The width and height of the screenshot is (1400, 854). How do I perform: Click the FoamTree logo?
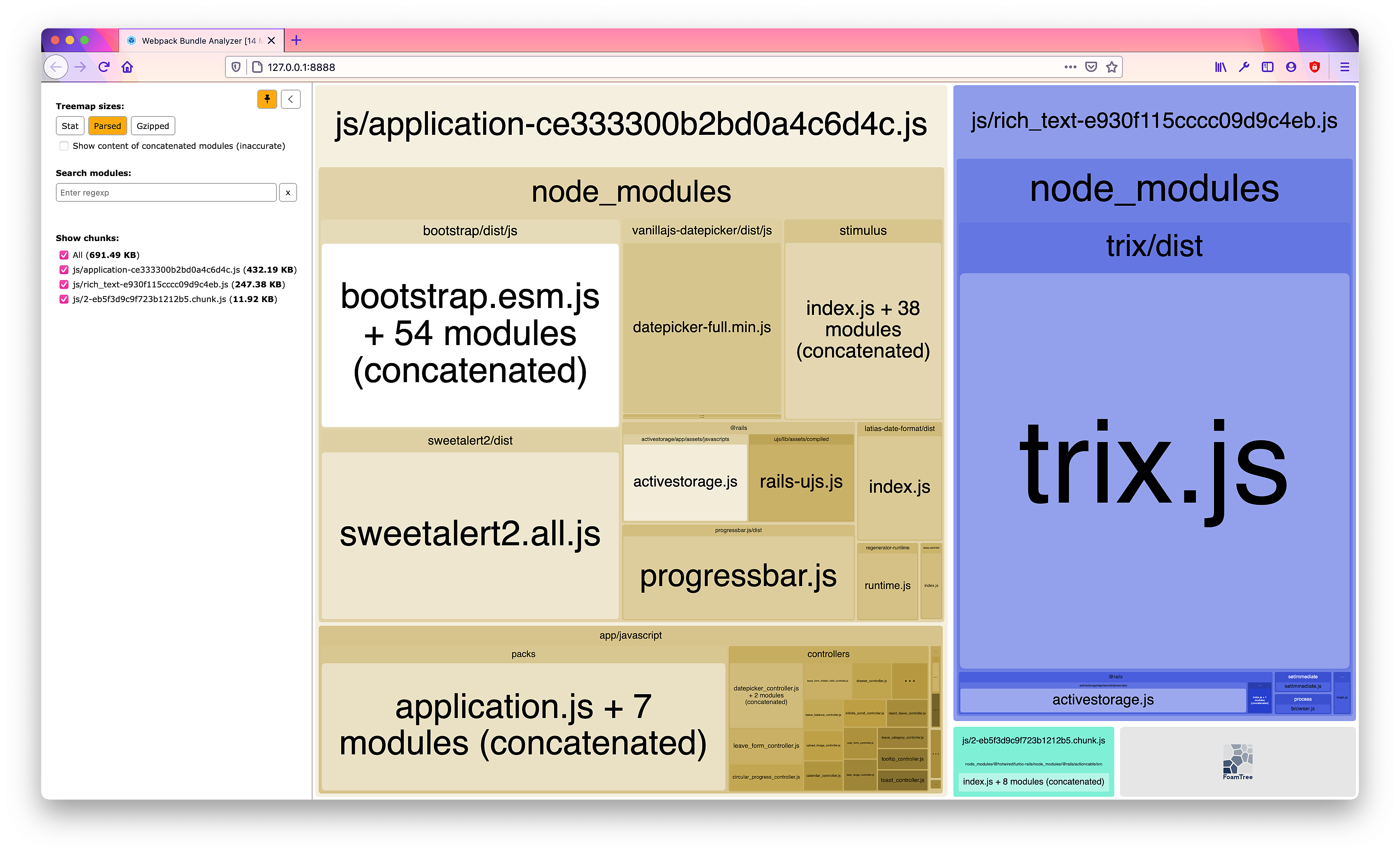click(1238, 761)
